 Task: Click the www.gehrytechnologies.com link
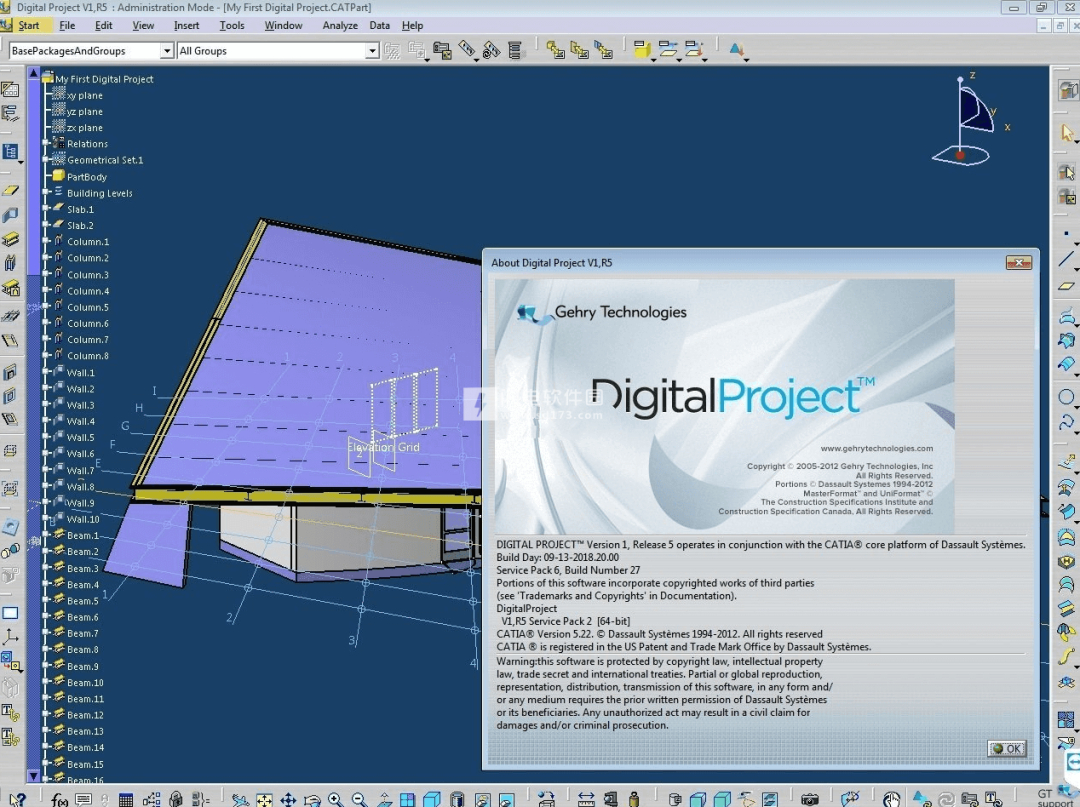coord(876,448)
